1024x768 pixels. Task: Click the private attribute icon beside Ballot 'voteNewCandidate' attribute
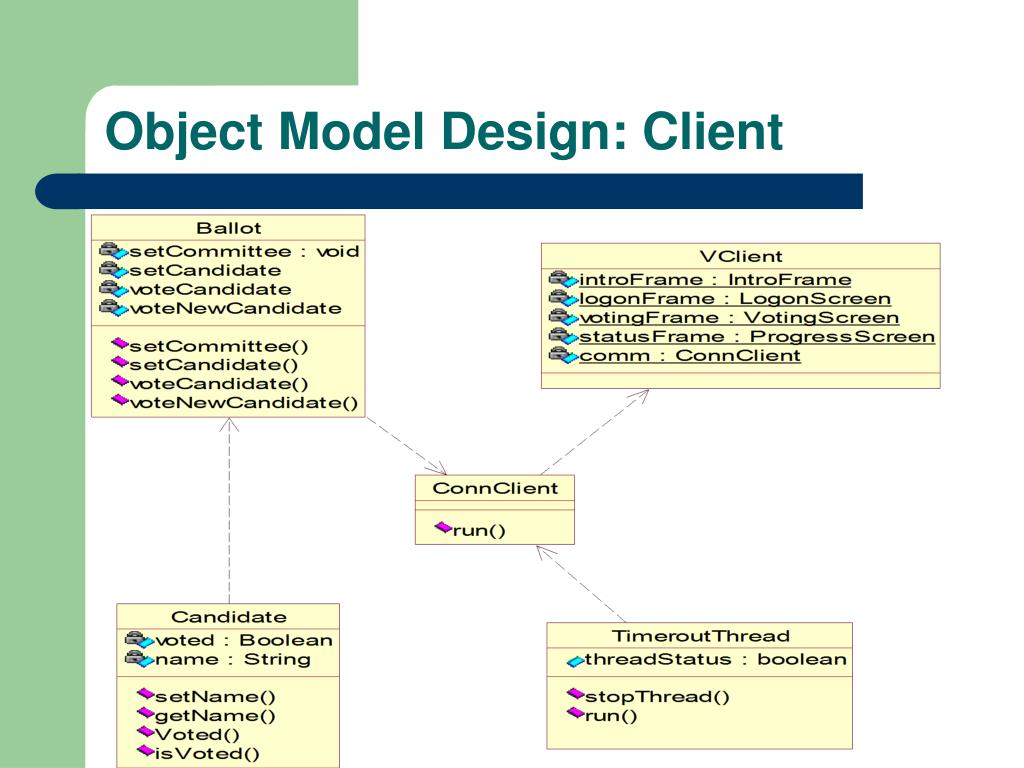(x=114, y=308)
